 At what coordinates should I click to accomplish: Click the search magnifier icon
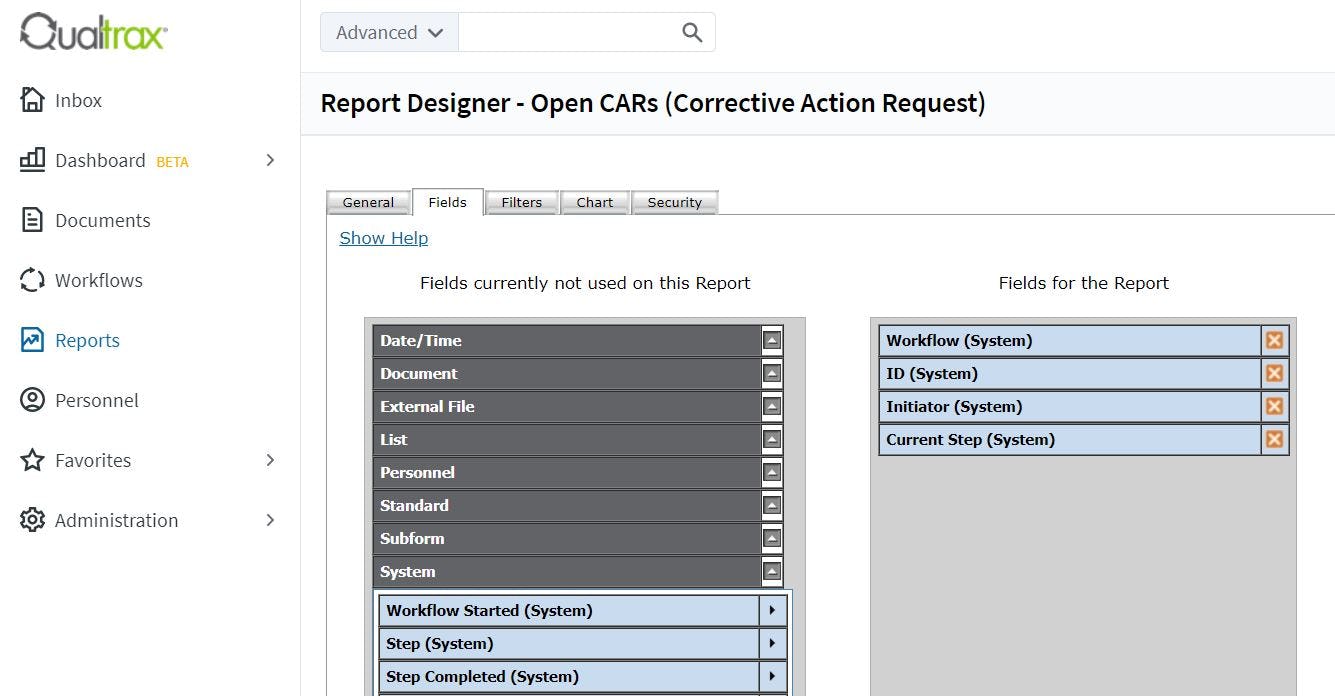tap(692, 32)
